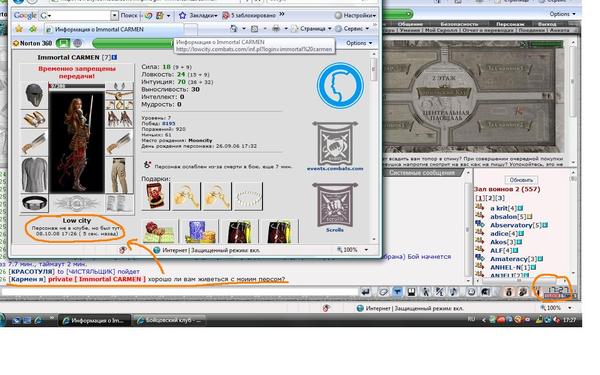
Task: Click the Google toolbar search input field
Action: click(x=80, y=15)
